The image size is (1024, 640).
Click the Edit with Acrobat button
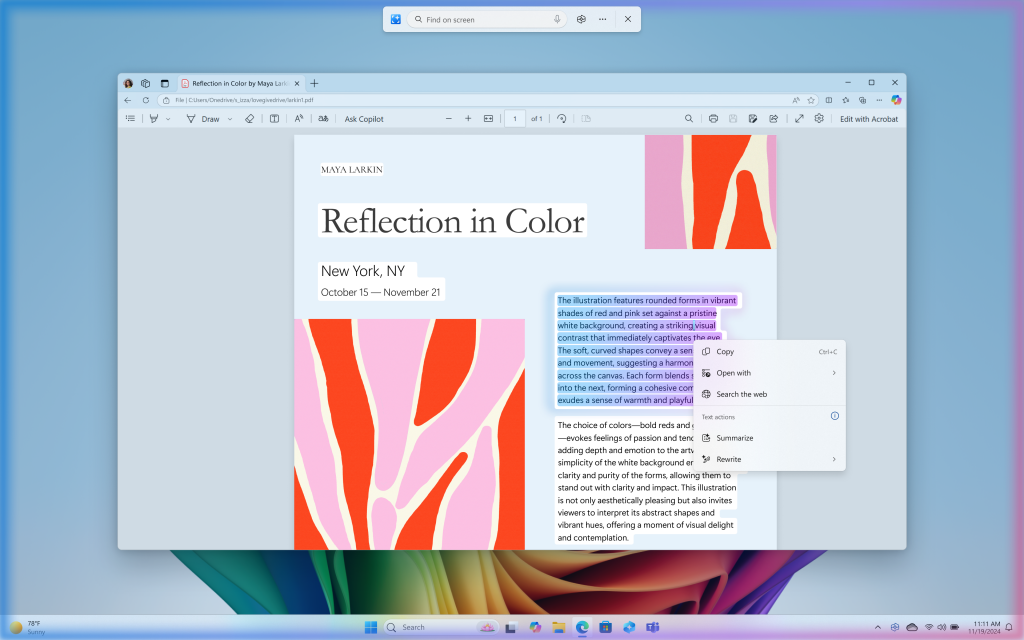tap(867, 118)
